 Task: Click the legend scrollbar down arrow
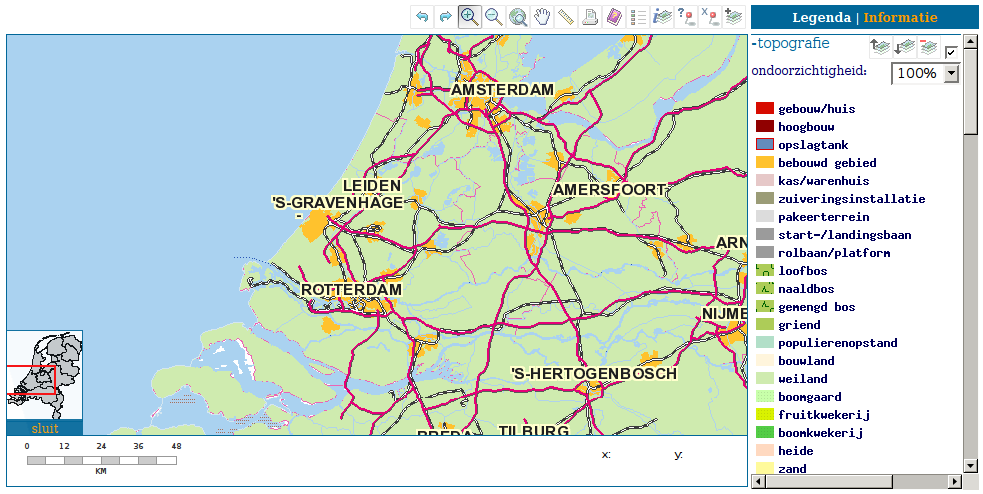tap(970, 465)
